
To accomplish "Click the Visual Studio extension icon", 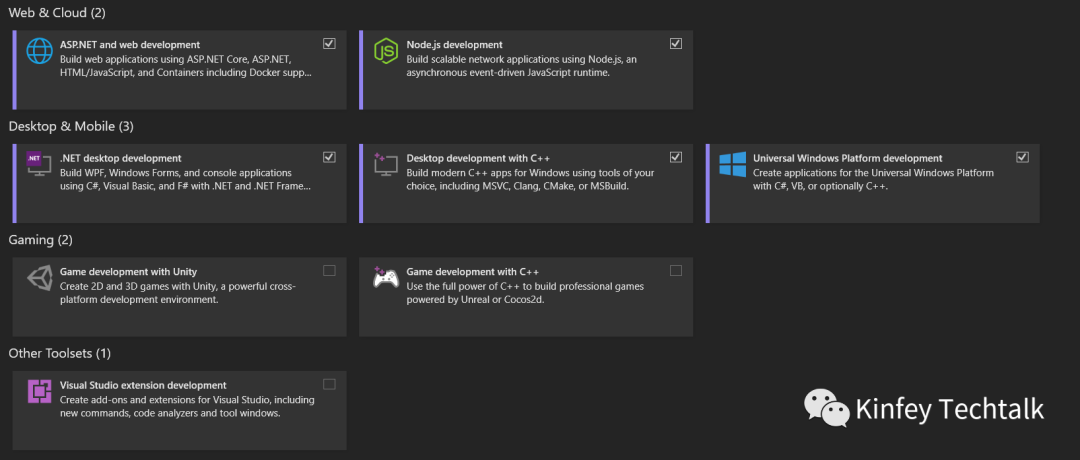I will [x=39, y=391].
